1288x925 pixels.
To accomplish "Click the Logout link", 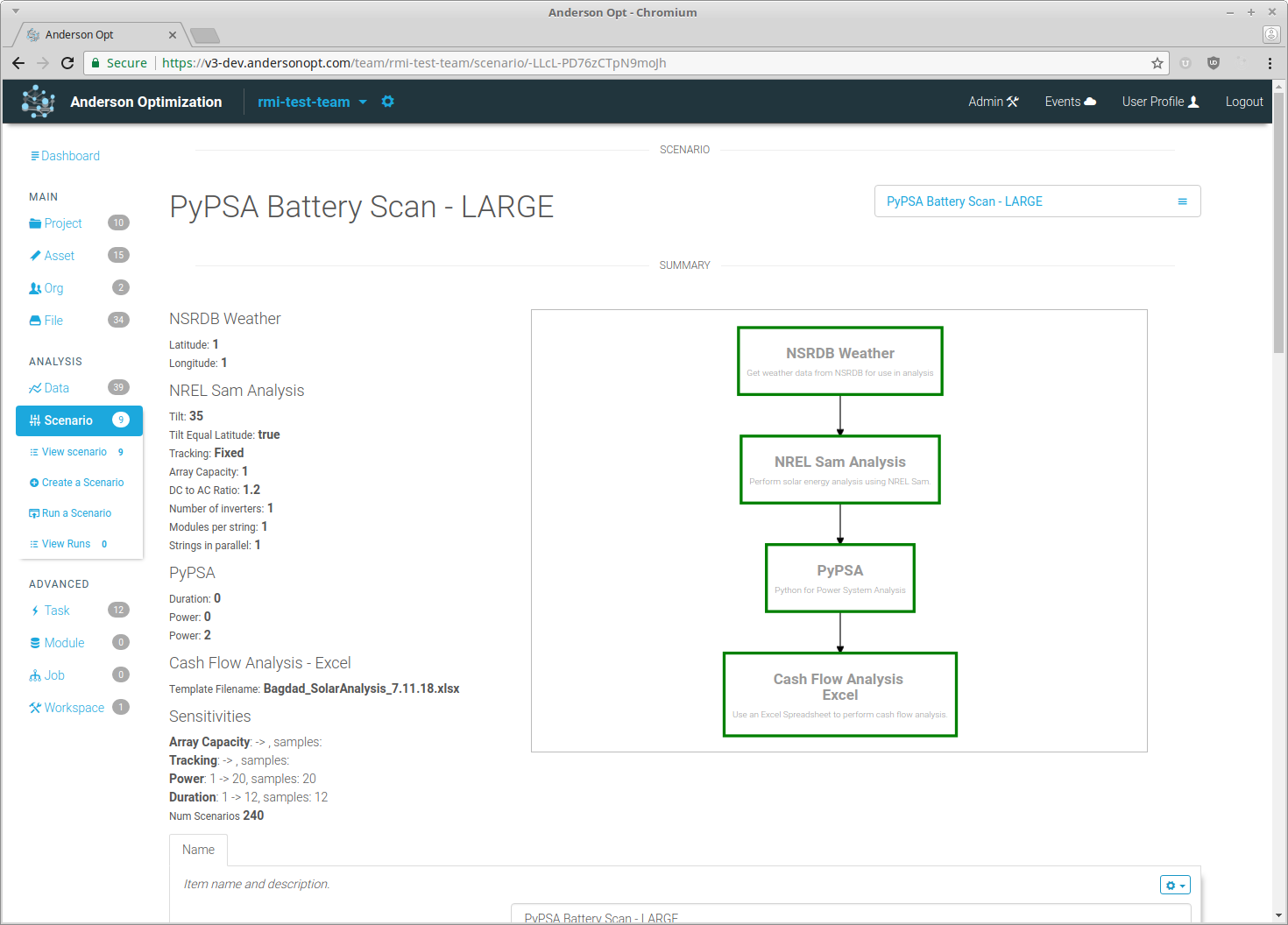I will [x=1244, y=102].
